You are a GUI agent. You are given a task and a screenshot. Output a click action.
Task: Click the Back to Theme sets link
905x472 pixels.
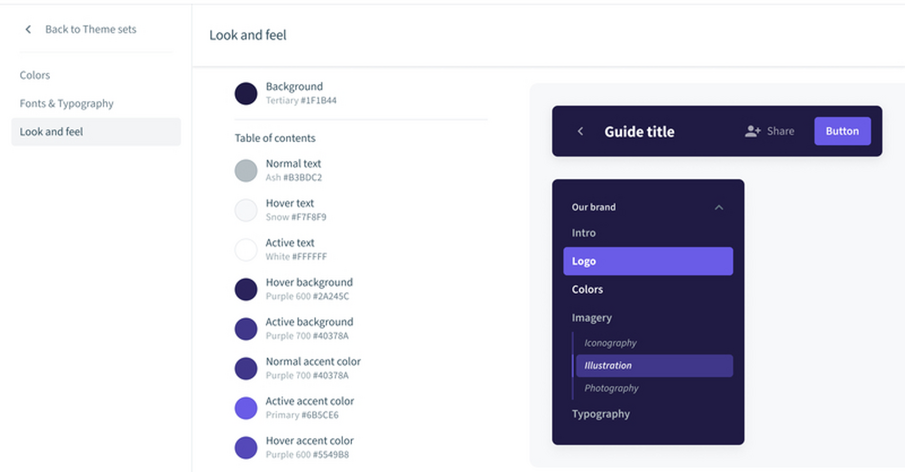pyautogui.click(x=91, y=29)
